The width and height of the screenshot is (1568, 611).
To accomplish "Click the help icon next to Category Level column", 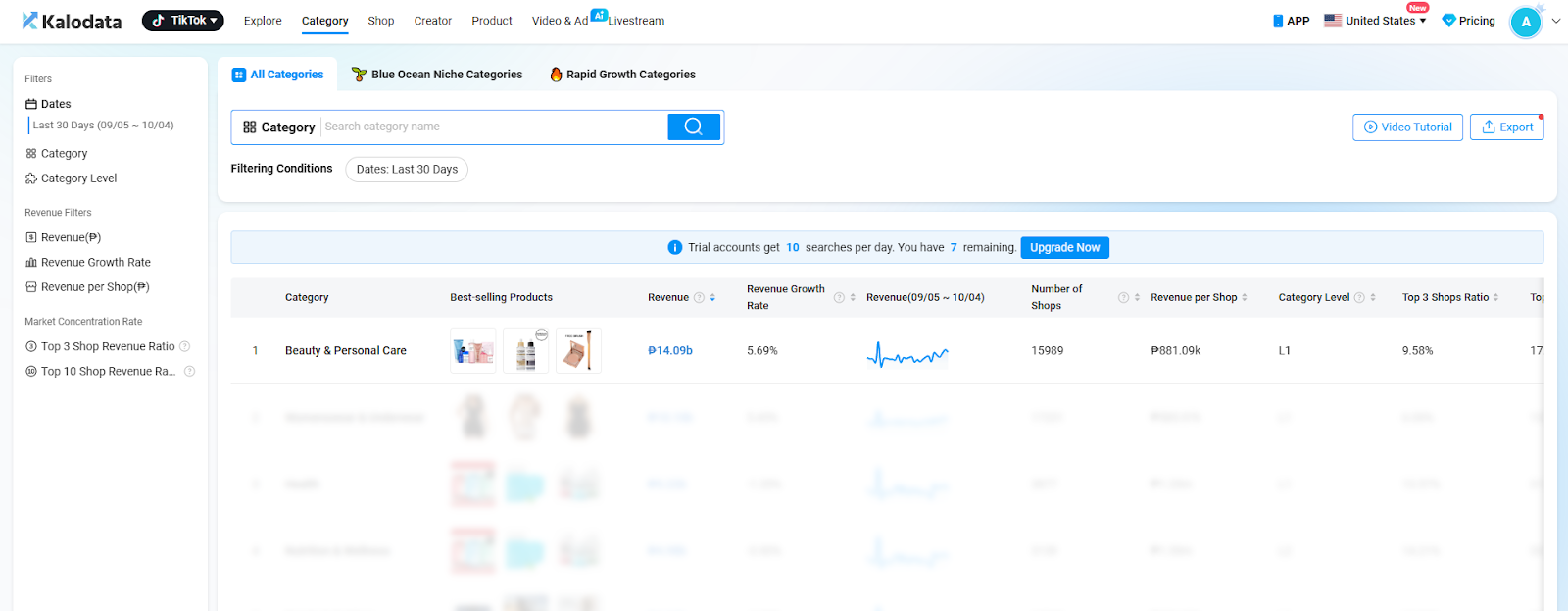I will tap(1359, 298).
